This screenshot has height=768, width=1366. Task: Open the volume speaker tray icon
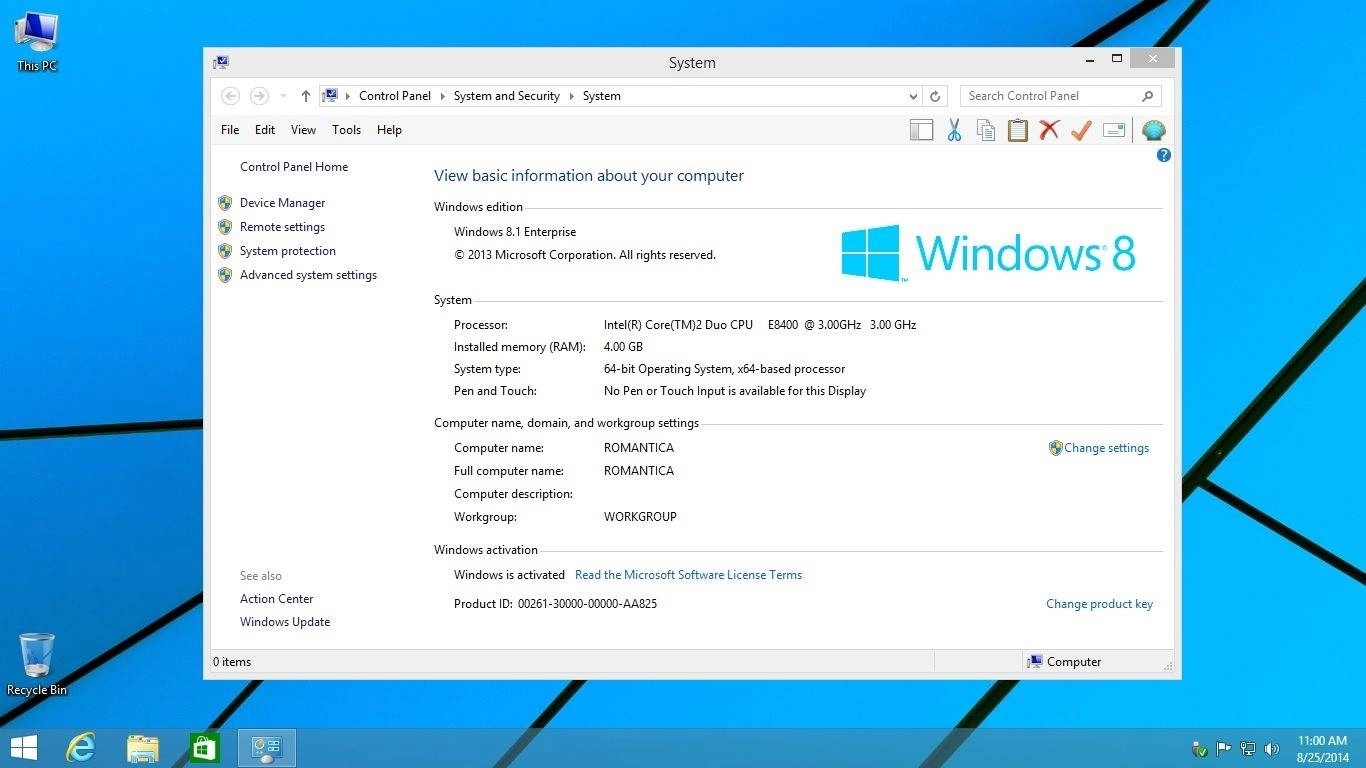[1272, 748]
